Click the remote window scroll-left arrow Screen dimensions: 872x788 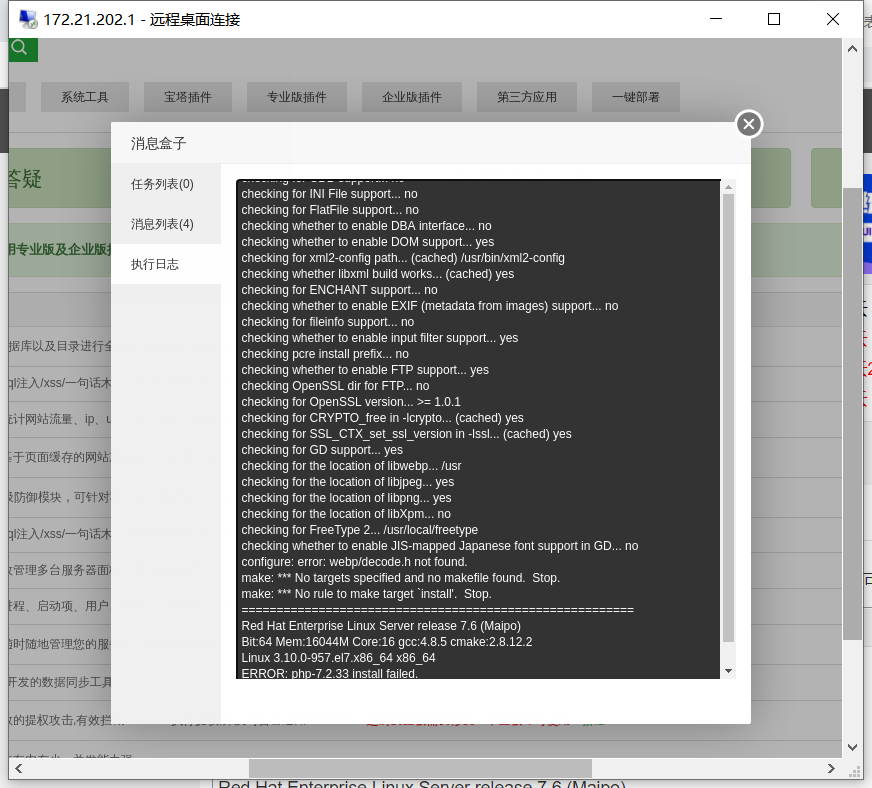pyautogui.click(x=19, y=769)
